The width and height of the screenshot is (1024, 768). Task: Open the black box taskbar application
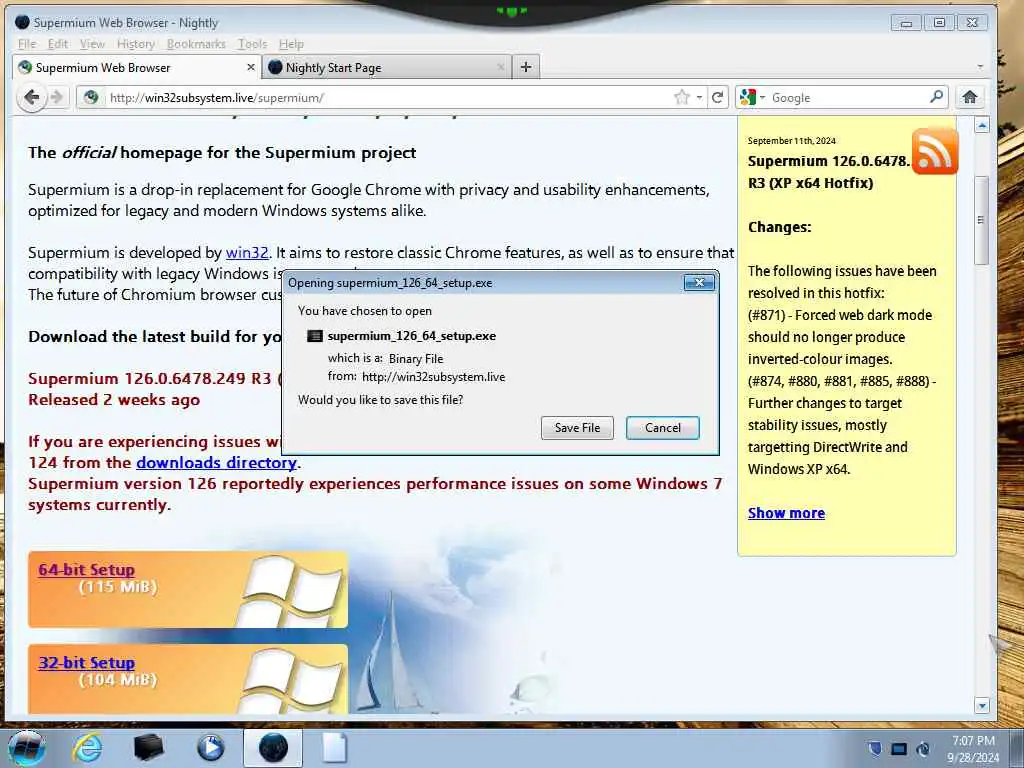tap(149, 748)
